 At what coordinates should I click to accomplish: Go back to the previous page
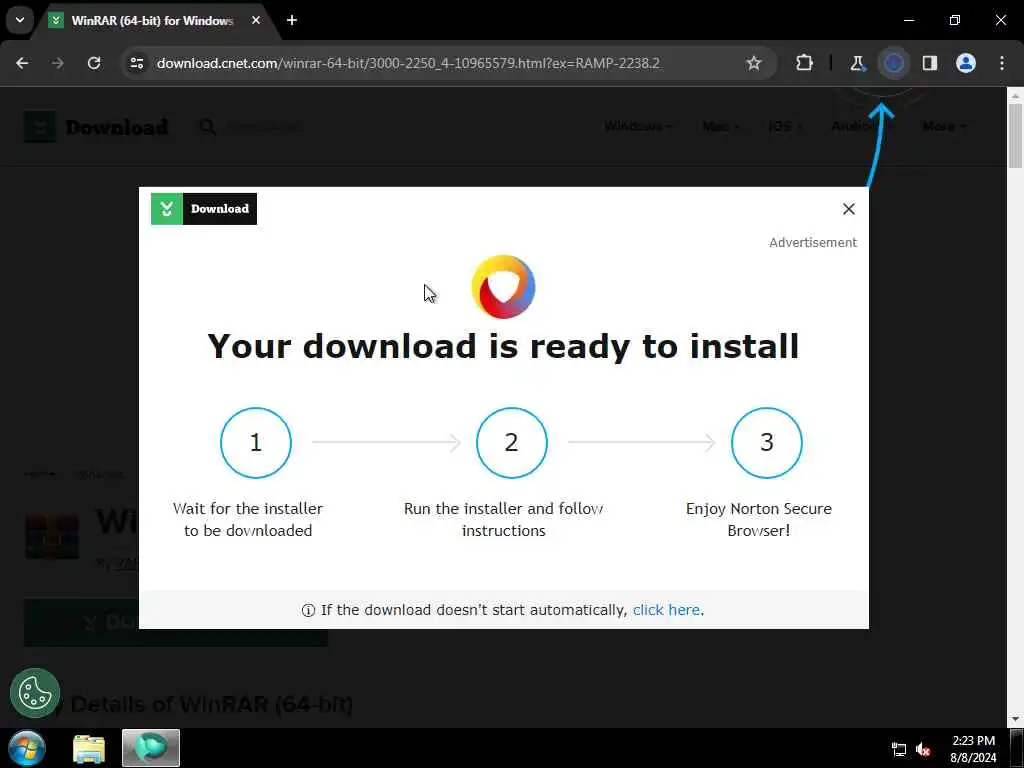click(x=22, y=63)
